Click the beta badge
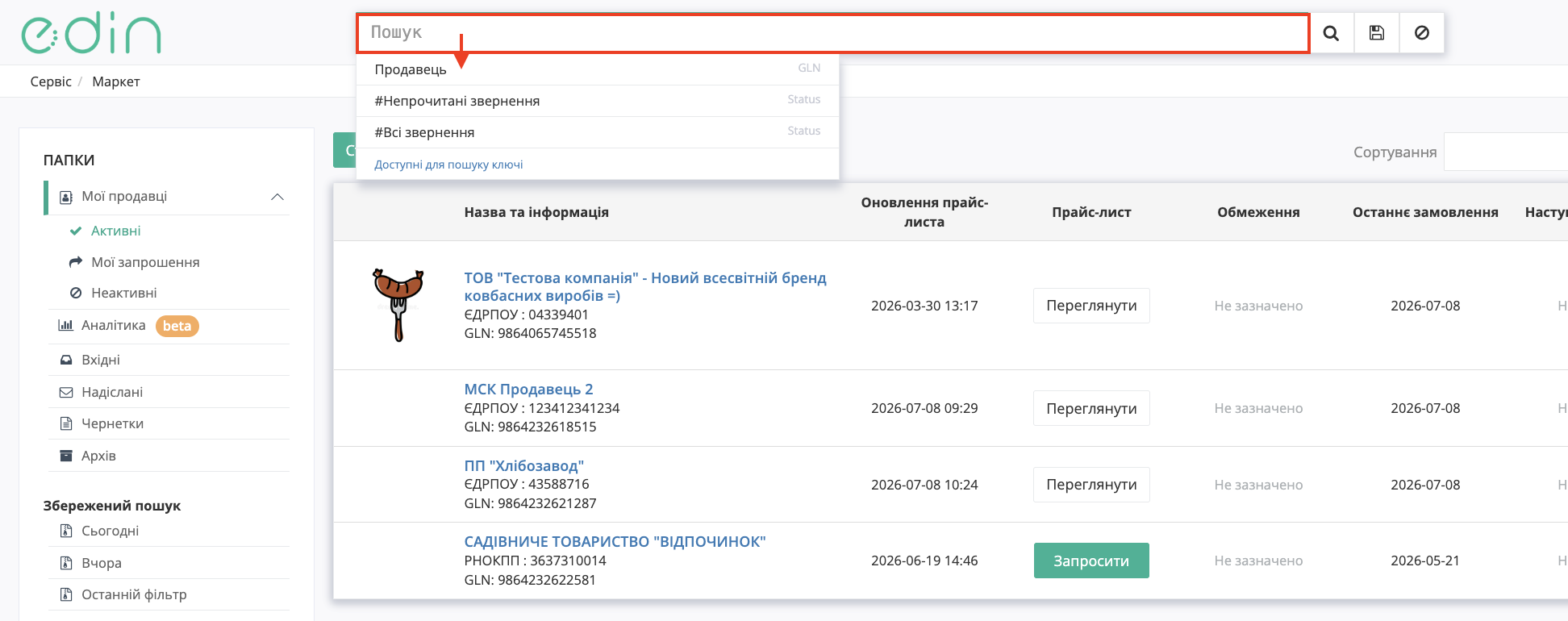The image size is (1568, 621). (177, 326)
